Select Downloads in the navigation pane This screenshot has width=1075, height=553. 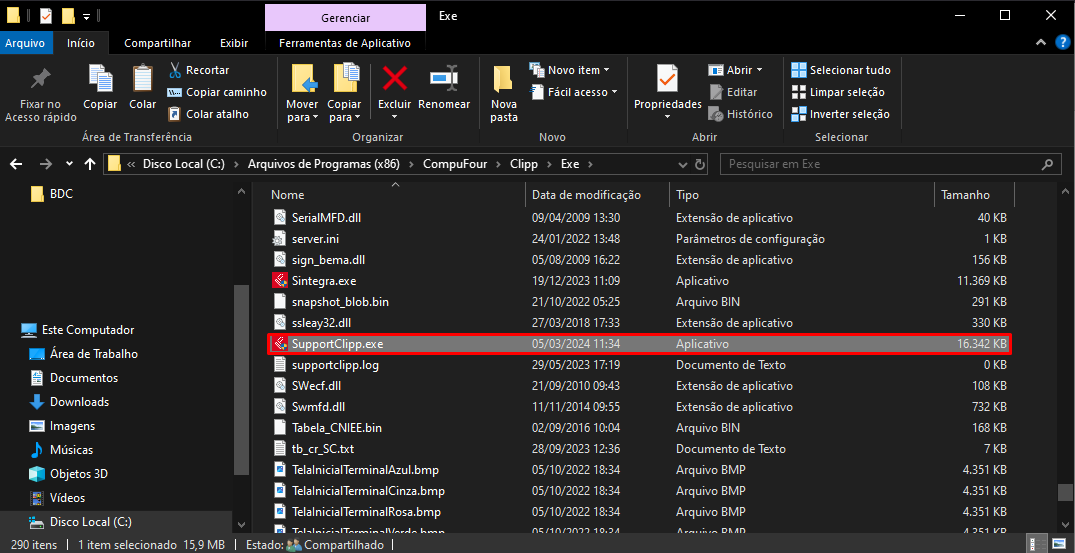point(79,402)
